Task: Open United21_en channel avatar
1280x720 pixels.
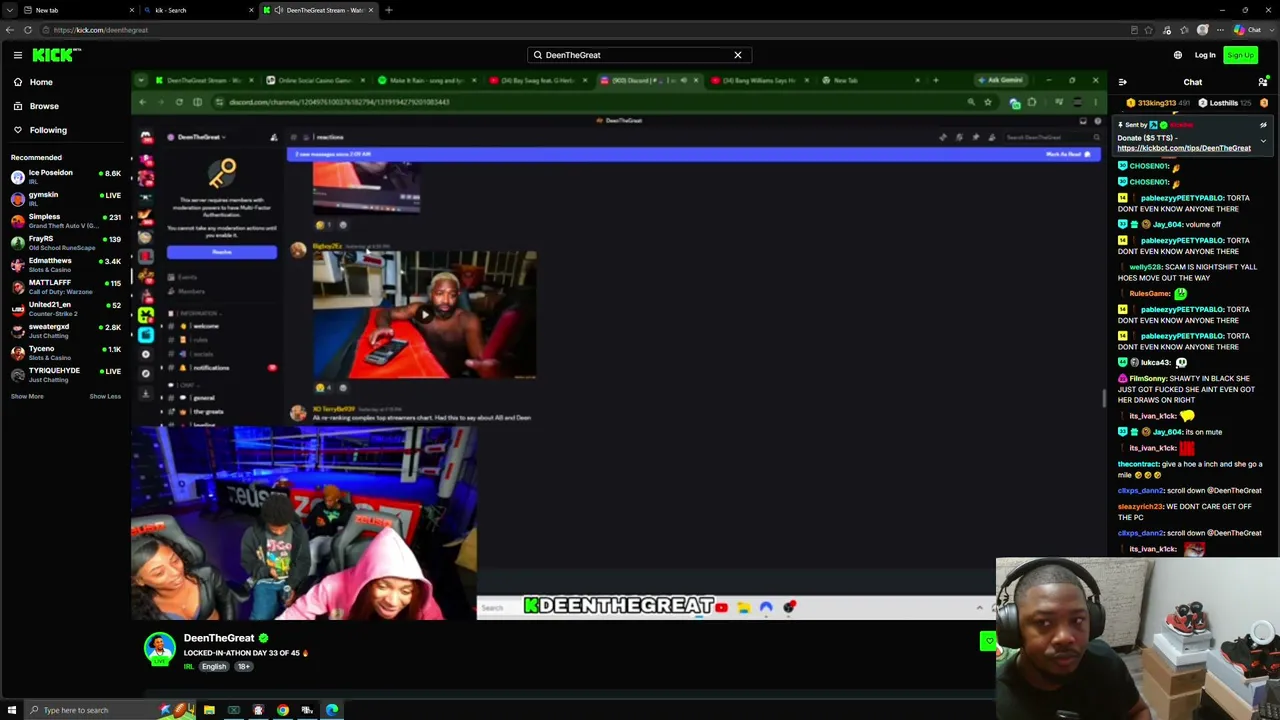Action: [18, 309]
